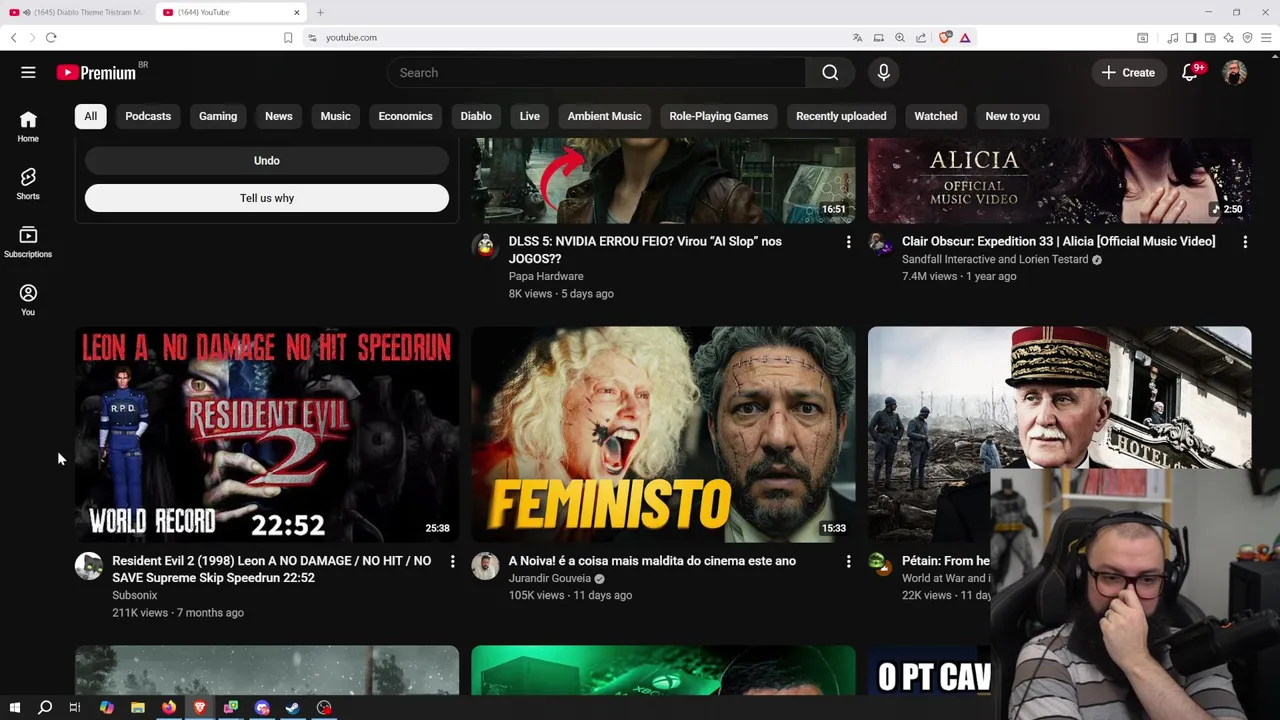
Task: Open the Resident Evil 2 speedrun thumbnail
Action: 267,434
